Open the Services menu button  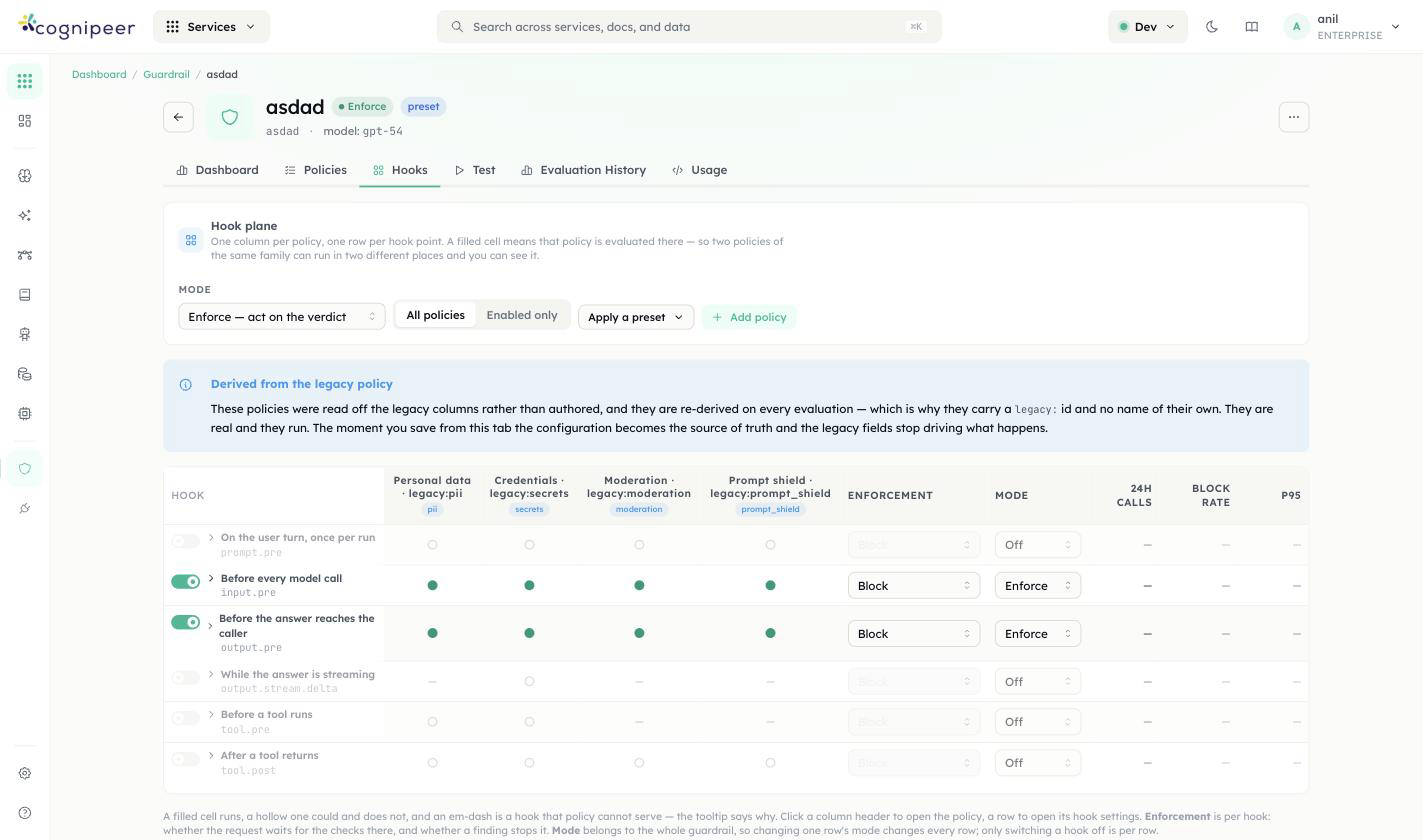point(211,27)
